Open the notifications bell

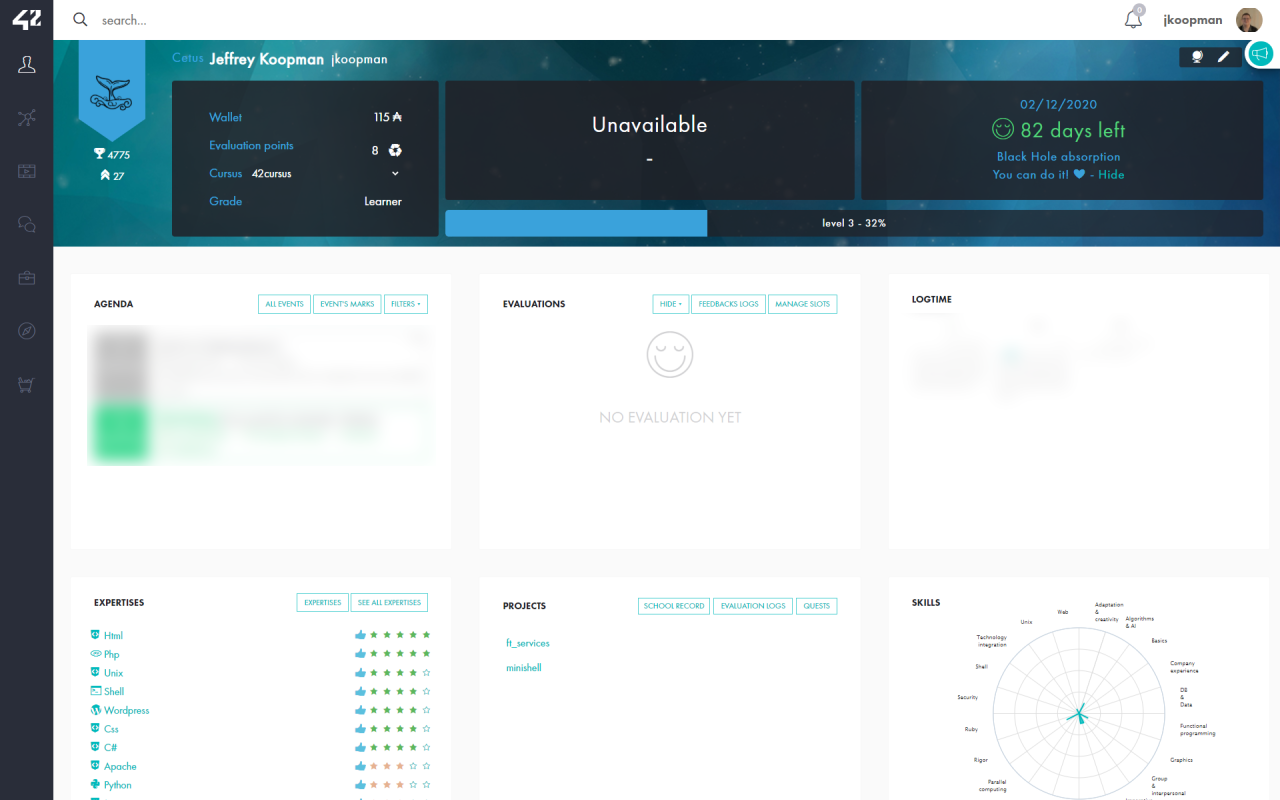[x=1133, y=19]
